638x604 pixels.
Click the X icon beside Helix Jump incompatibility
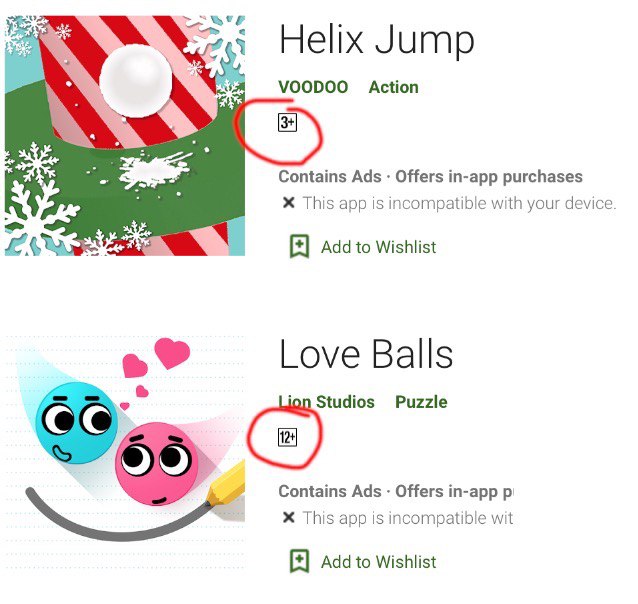[288, 202]
